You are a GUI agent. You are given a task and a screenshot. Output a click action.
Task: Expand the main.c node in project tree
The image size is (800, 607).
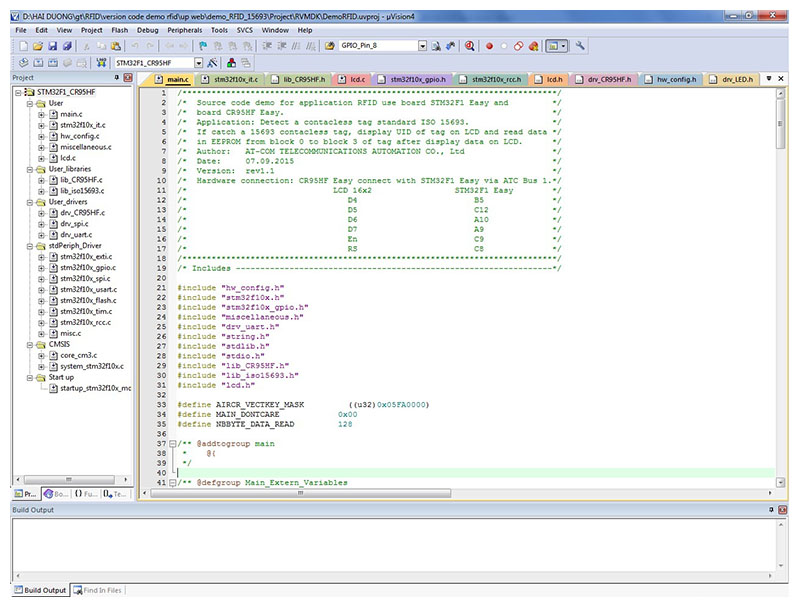tap(42, 114)
